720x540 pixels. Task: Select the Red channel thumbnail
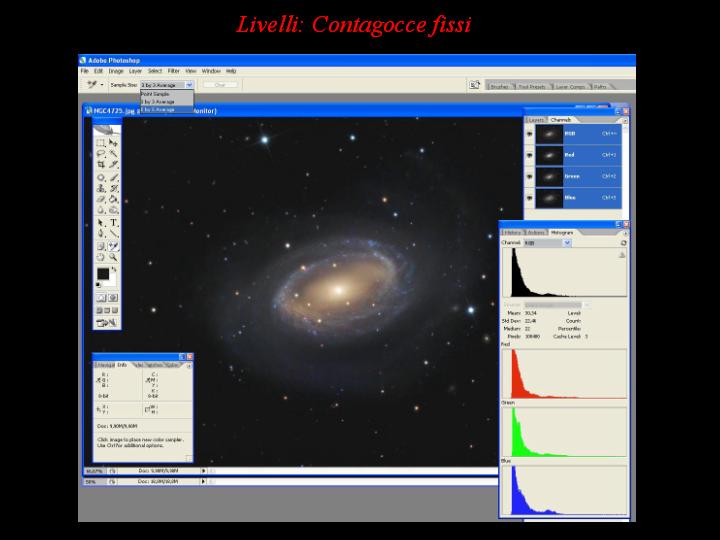pyautogui.click(x=549, y=155)
